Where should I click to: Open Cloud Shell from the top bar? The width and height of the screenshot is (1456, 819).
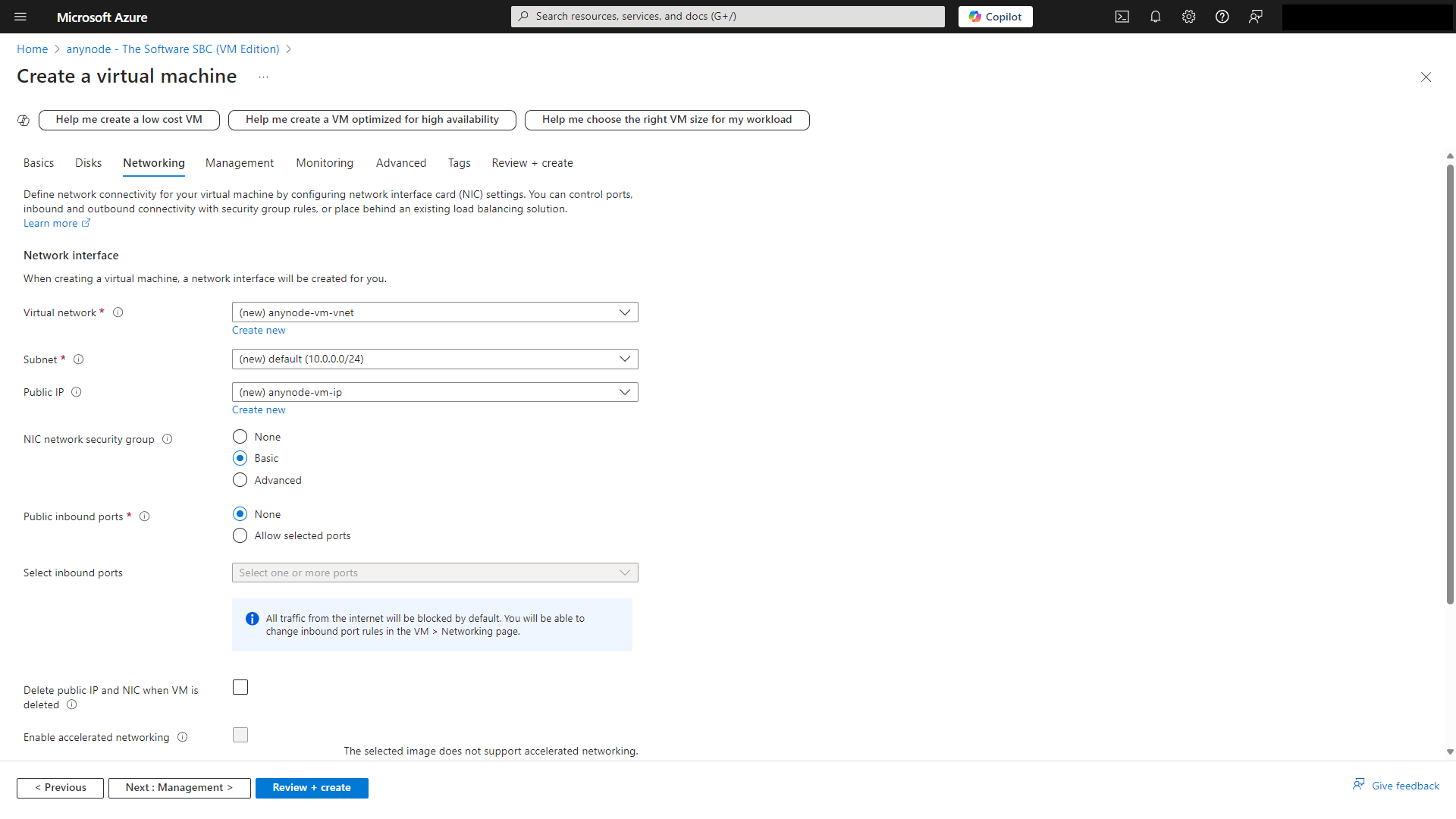click(1122, 17)
